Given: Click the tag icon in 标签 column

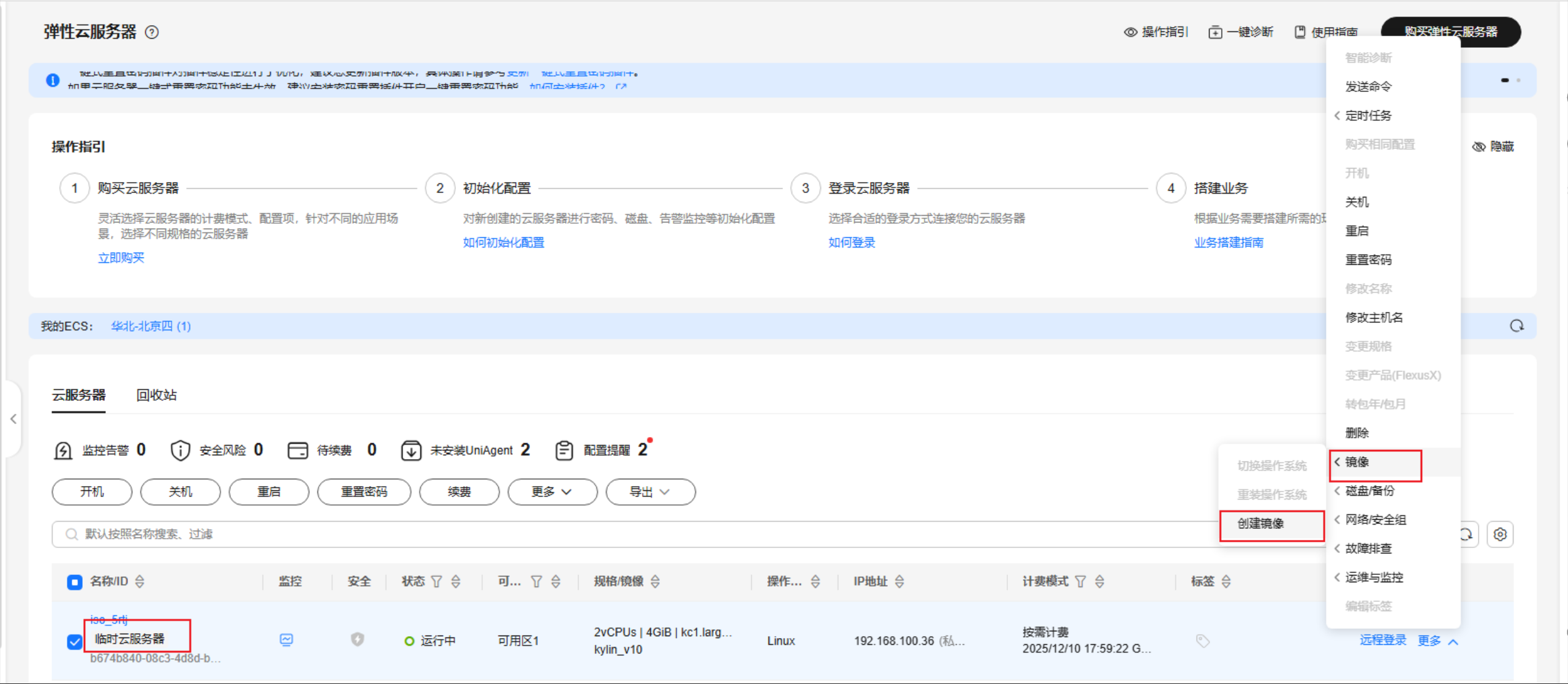Looking at the screenshot, I should point(1202,641).
